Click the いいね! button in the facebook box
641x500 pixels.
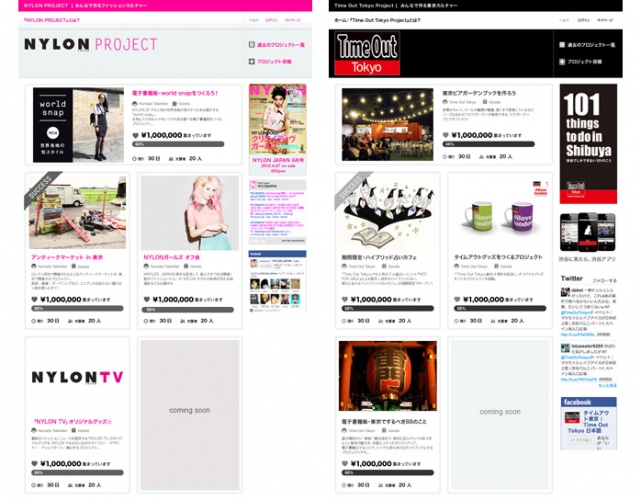[580, 440]
